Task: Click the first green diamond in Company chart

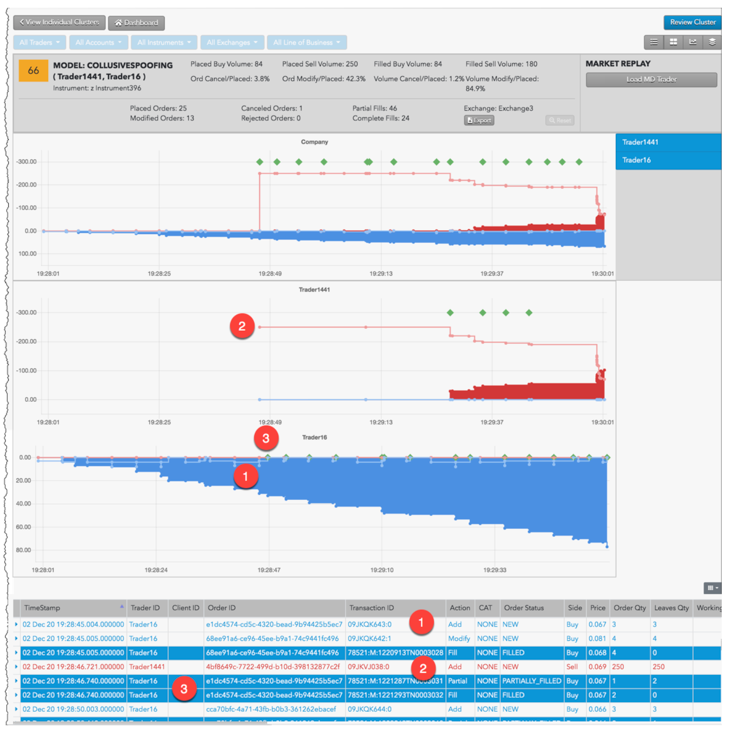Action: click(260, 162)
